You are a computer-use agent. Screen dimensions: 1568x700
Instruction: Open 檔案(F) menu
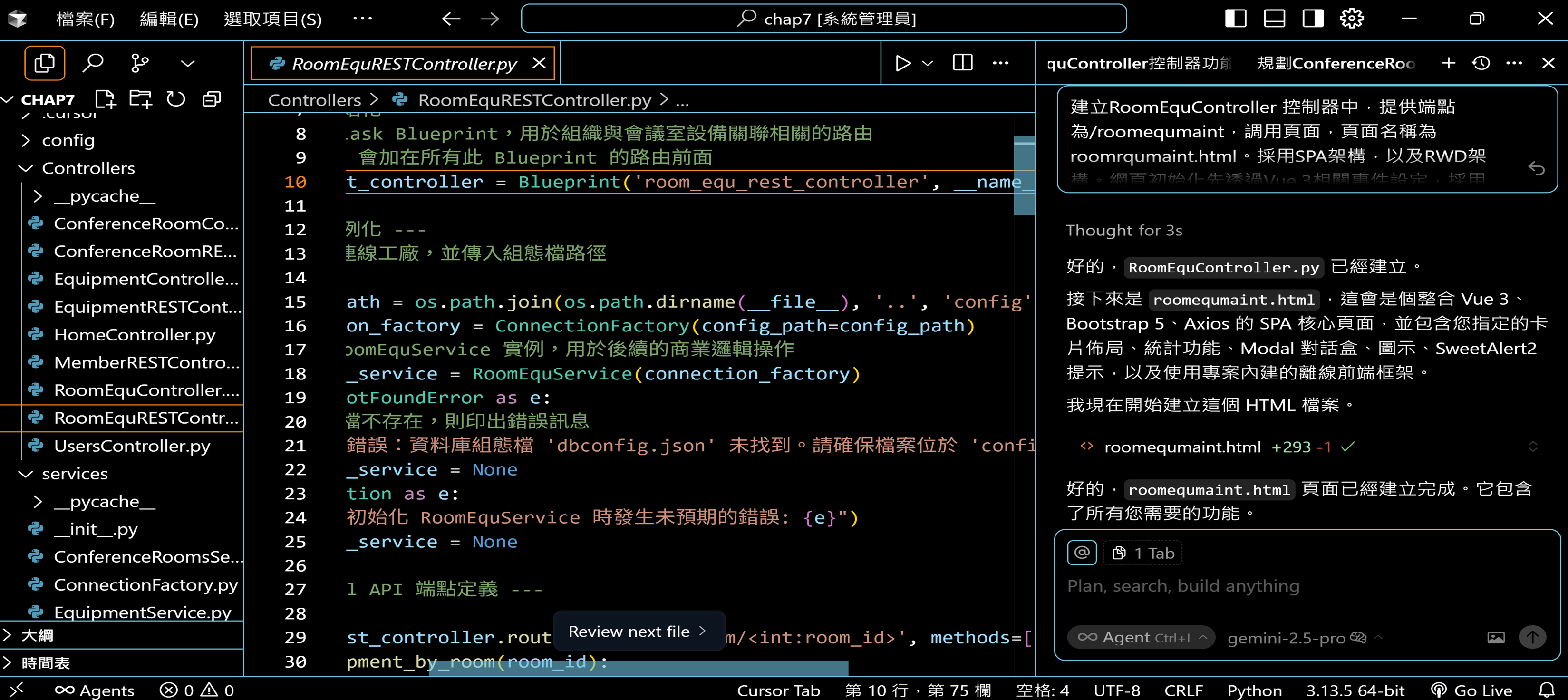pos(86,19)
